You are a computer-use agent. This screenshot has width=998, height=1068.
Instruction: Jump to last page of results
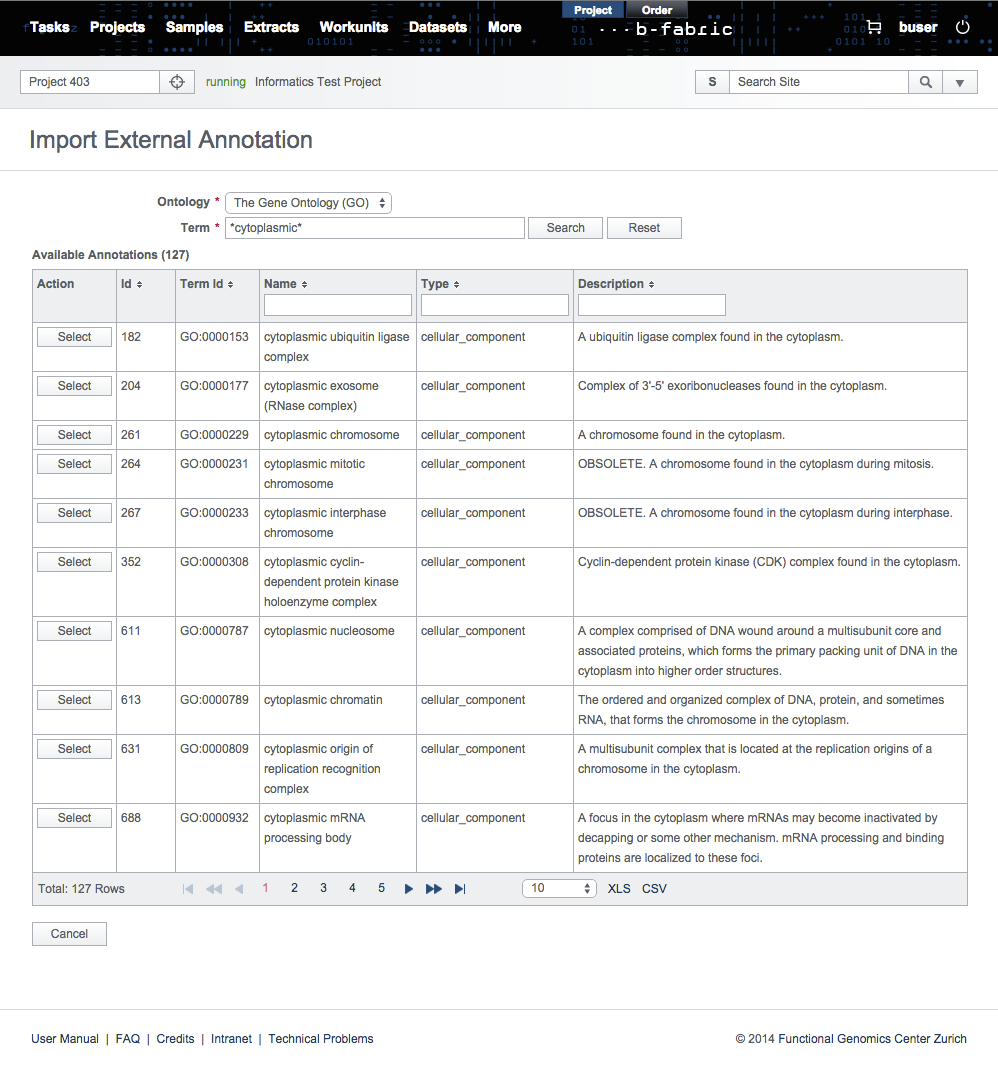[460, 888]
